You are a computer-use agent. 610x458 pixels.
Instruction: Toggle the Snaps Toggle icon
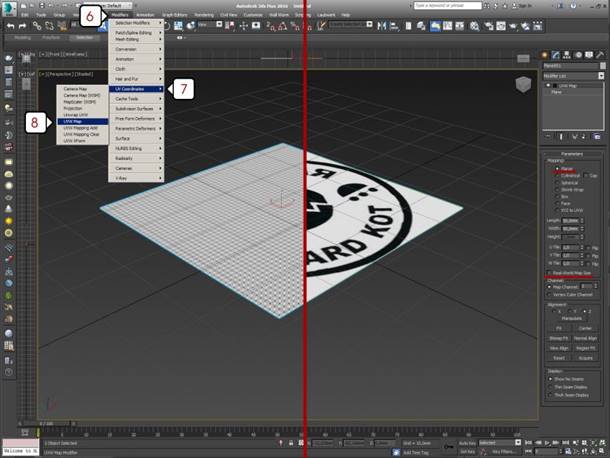click(271, 26)
